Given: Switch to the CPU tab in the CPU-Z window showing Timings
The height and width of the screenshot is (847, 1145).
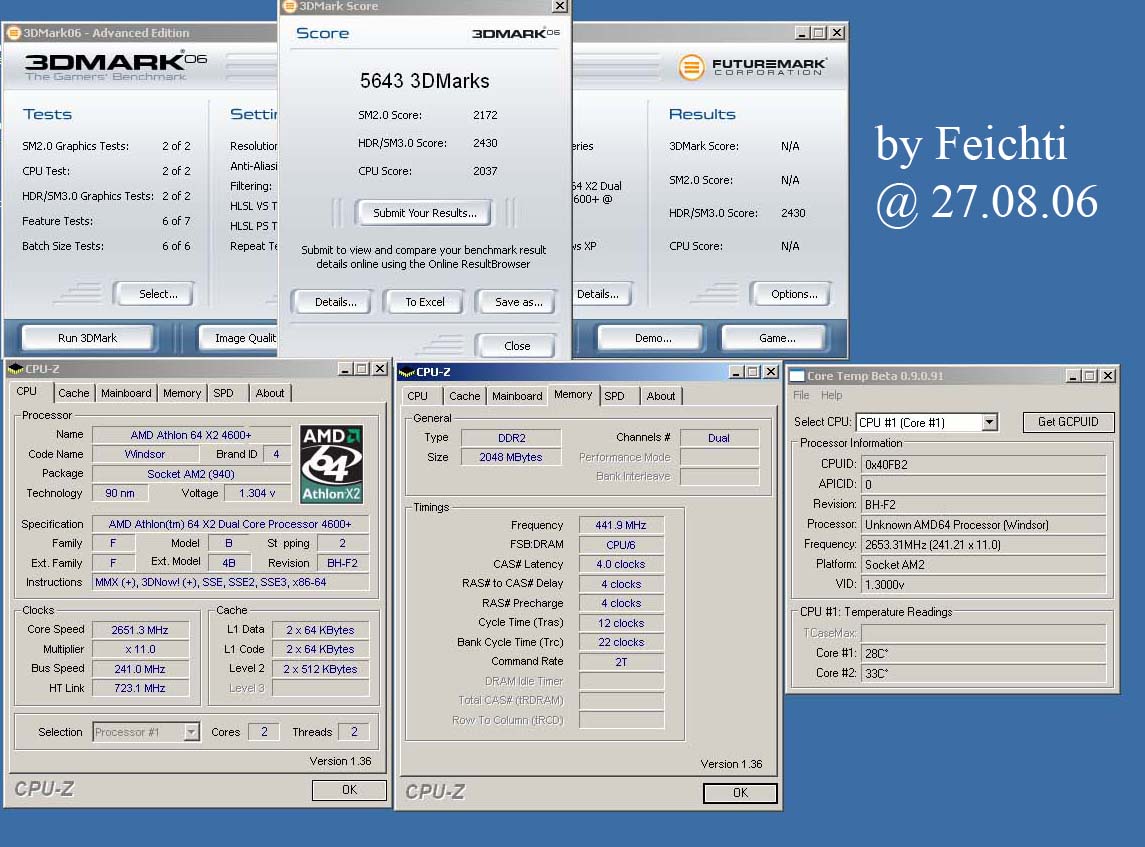Looking at the screenshot, I should [x=418, y=396].
